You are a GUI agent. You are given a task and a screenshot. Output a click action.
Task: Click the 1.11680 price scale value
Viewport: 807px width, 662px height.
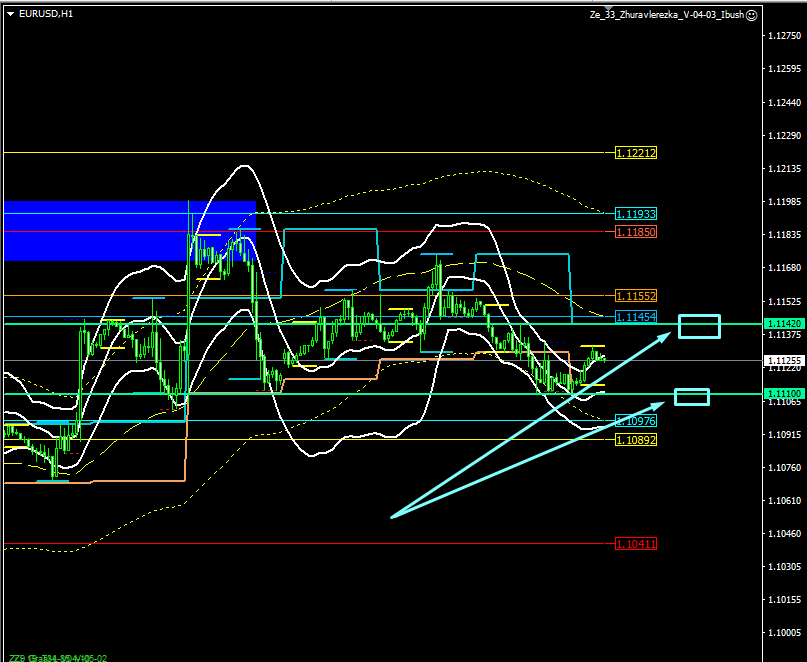[784, 268]
